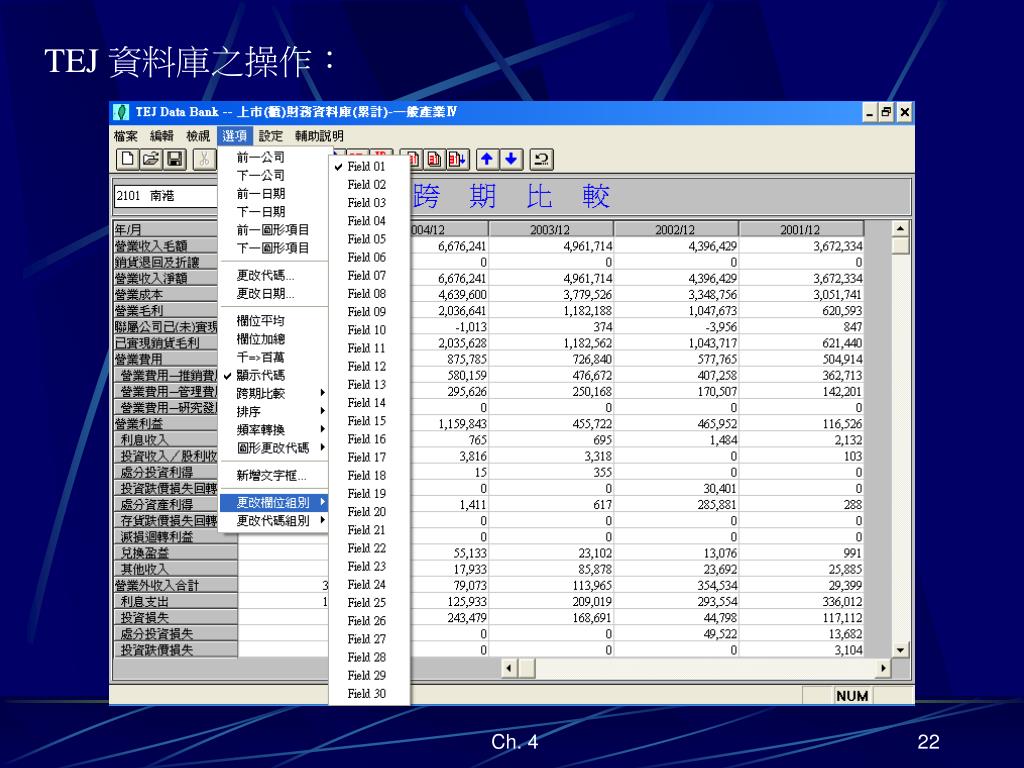
Task: Click the NUM status bar indicator
Action: pyautogui.click(x=852, y=696)
